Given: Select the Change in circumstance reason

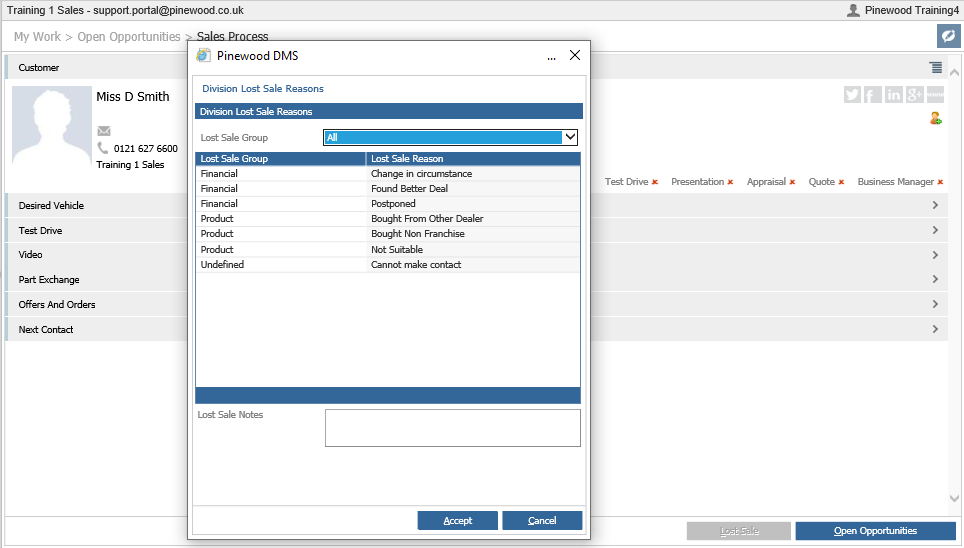Looking at the screenshot, I should (422, 173).
